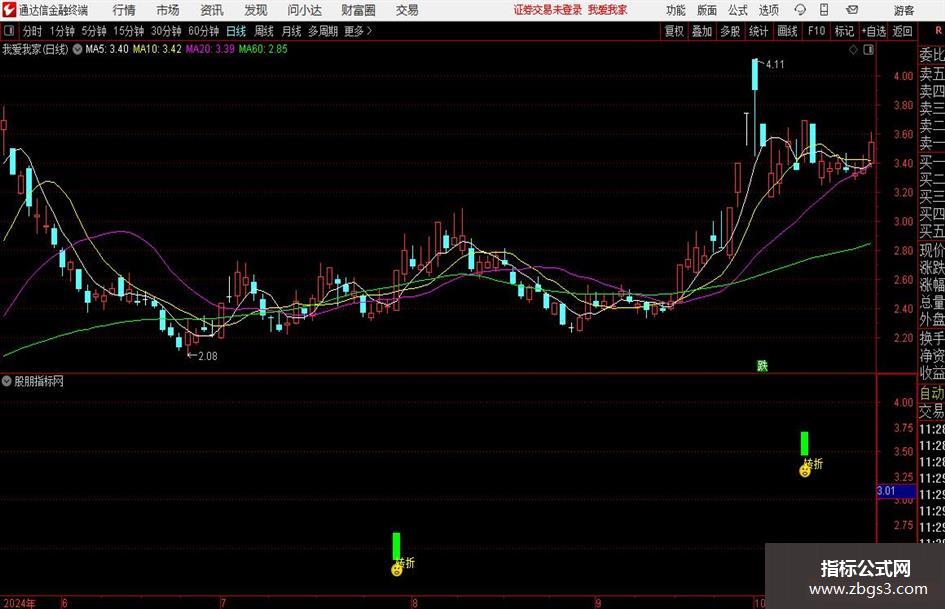Select the 月线 period tab
The height and width of the screenshot is (609, 945).
click(292, 31)
